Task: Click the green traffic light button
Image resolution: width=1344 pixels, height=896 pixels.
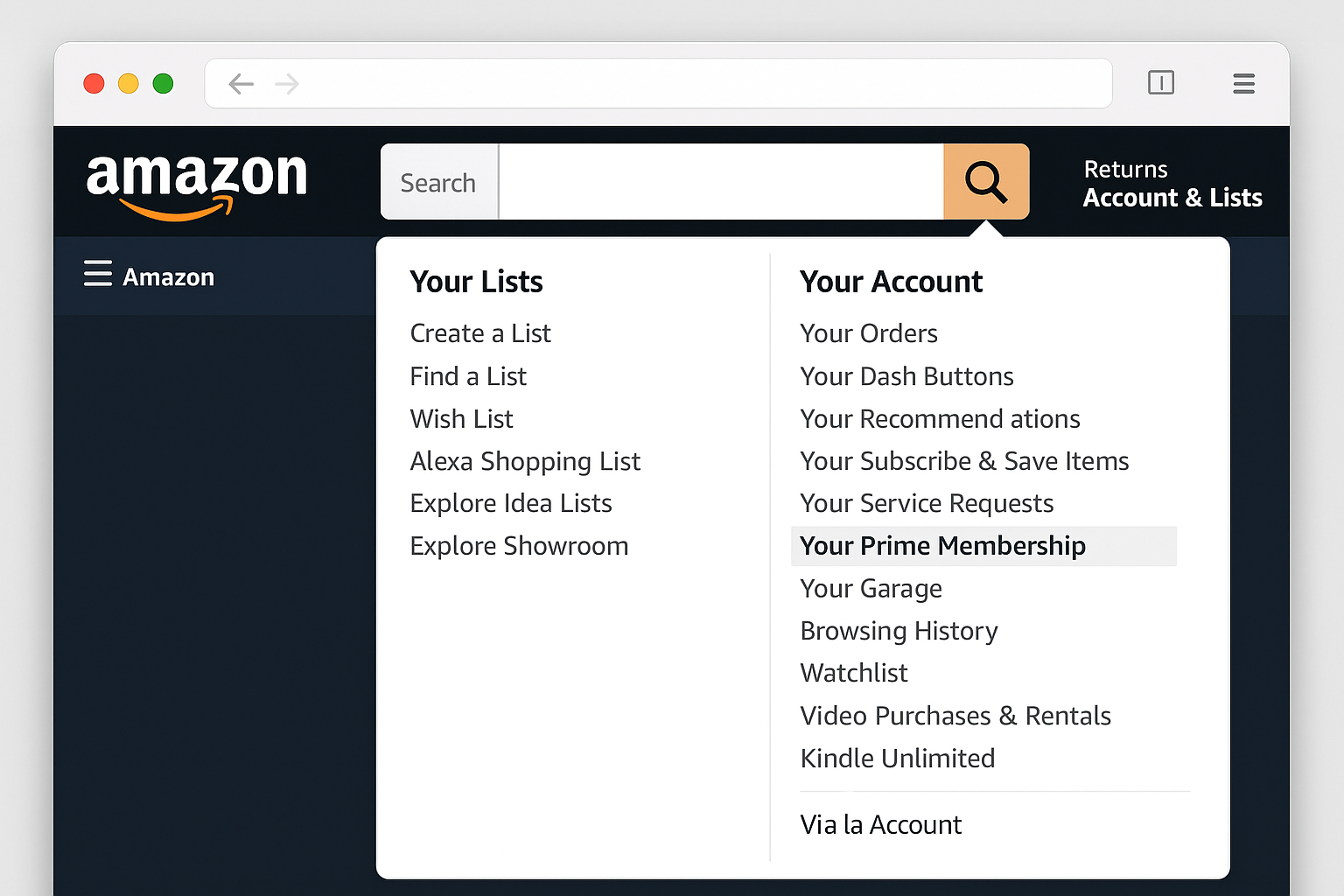Action: [x=163, y=83]
